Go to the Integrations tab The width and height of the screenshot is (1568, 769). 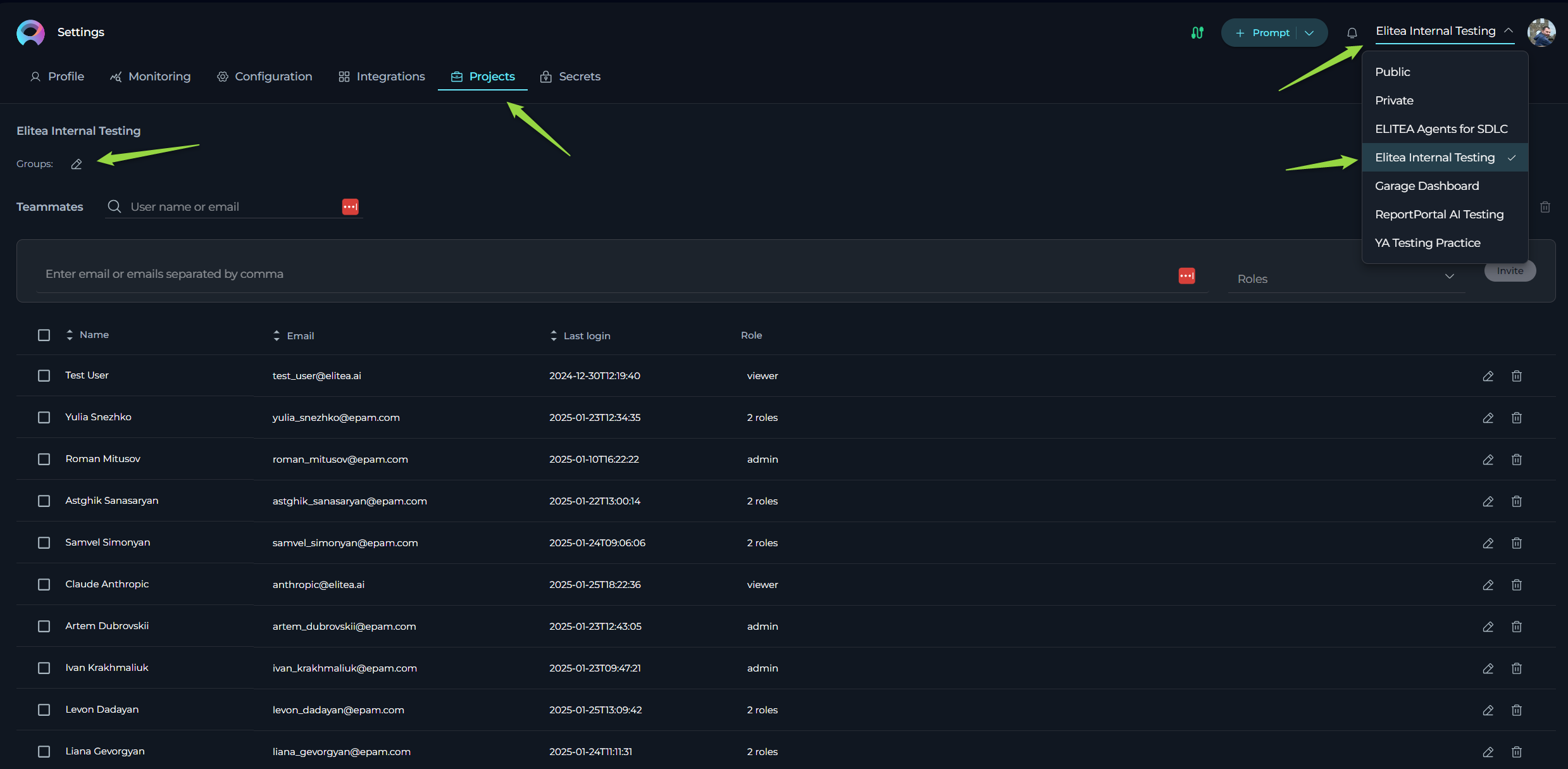[382, 77]
